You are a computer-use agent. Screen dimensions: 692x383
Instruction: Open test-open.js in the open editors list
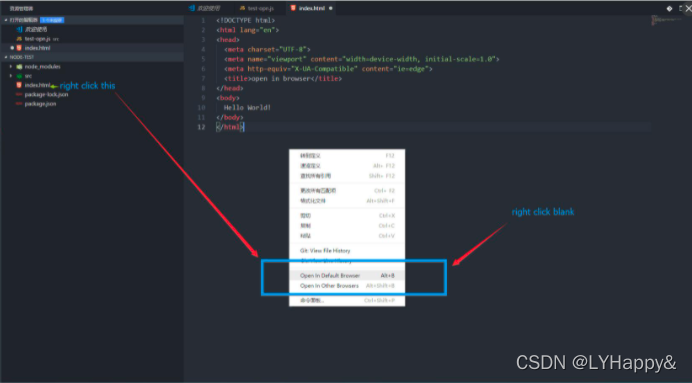coord(38,39)
